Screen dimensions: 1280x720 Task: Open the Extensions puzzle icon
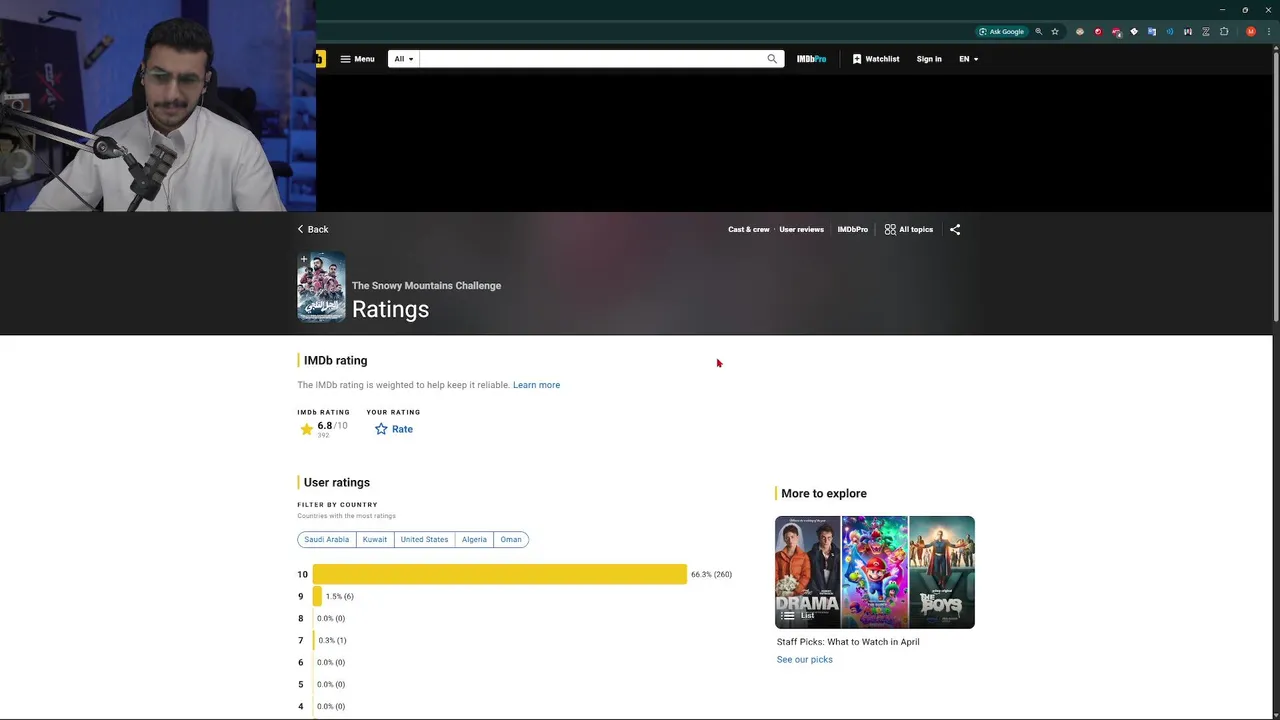[x=1224, y=32]
